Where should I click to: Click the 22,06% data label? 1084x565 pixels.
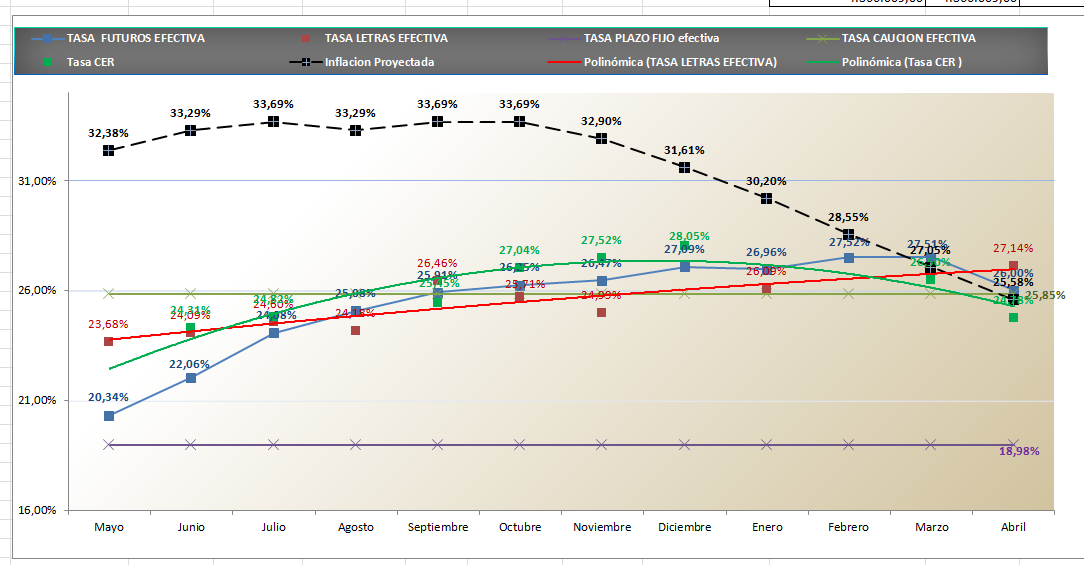point(189,364)
